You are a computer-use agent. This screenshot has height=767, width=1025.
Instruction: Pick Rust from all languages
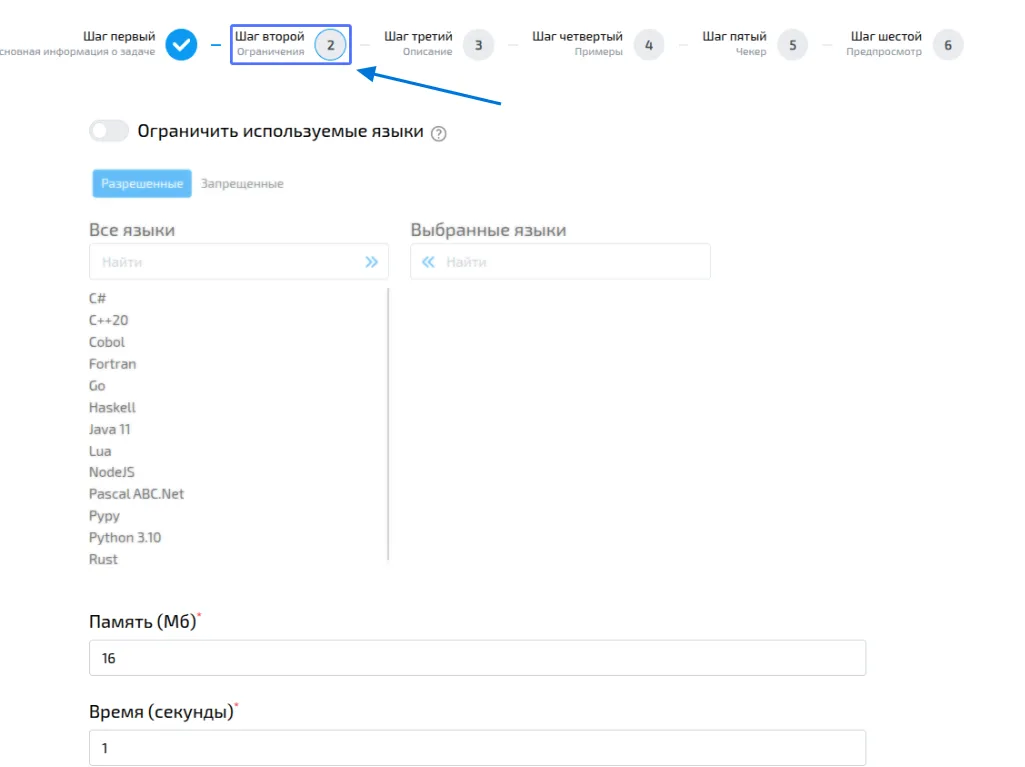pos(103,560)
